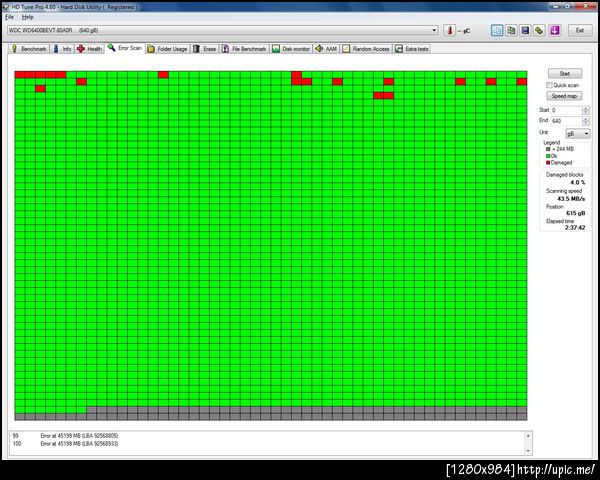Open the Help menu
Screen dimensions: 600x480
[28, 17]
